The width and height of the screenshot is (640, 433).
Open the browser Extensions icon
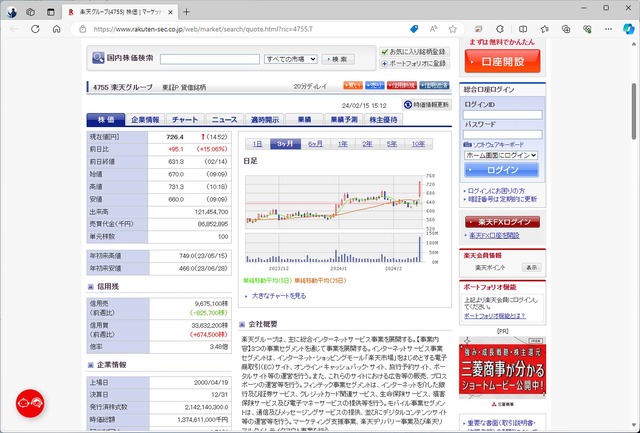pyautogui.click(x=500, y=29)
